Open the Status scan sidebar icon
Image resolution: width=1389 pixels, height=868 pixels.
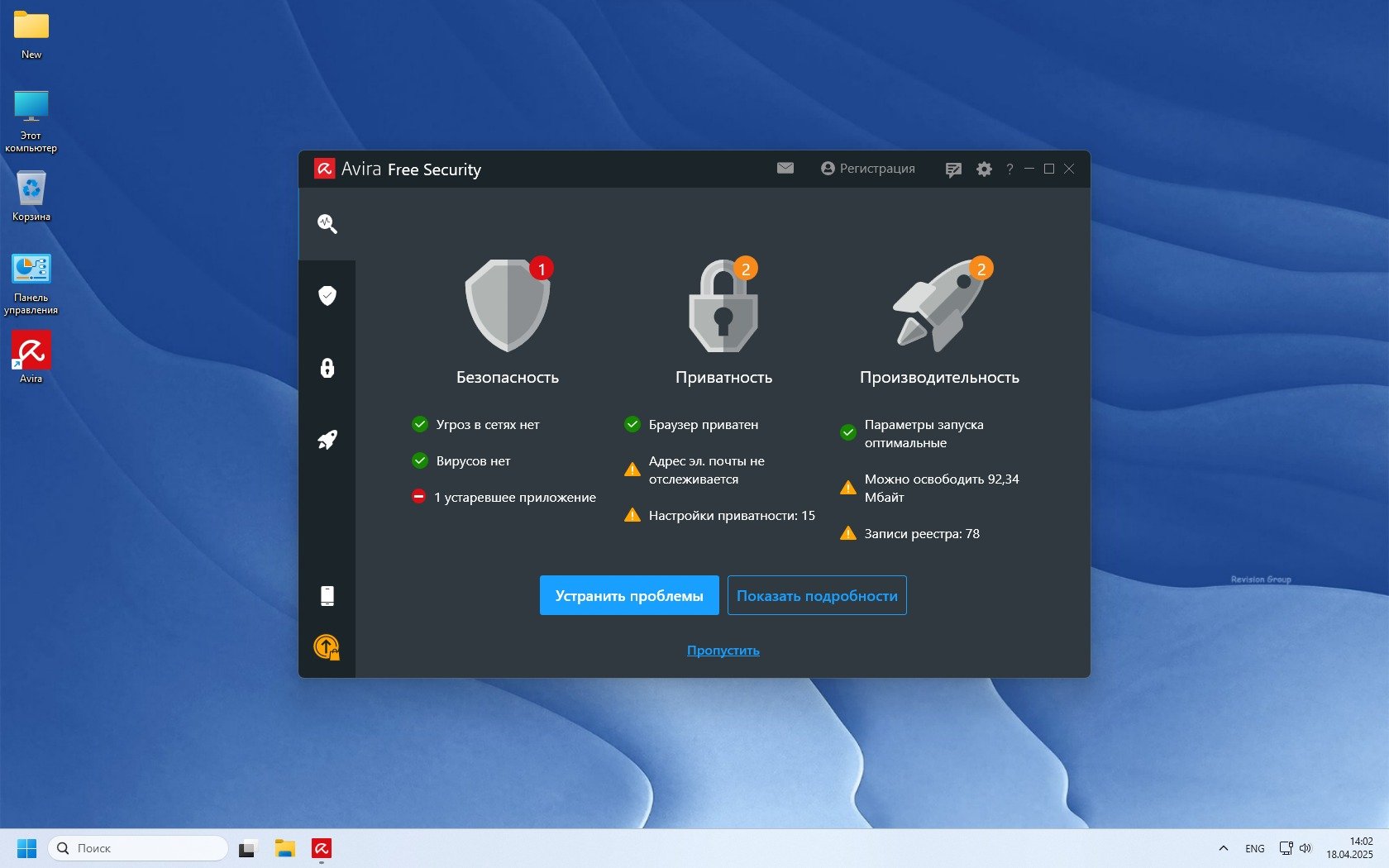[x=327, y=224]
